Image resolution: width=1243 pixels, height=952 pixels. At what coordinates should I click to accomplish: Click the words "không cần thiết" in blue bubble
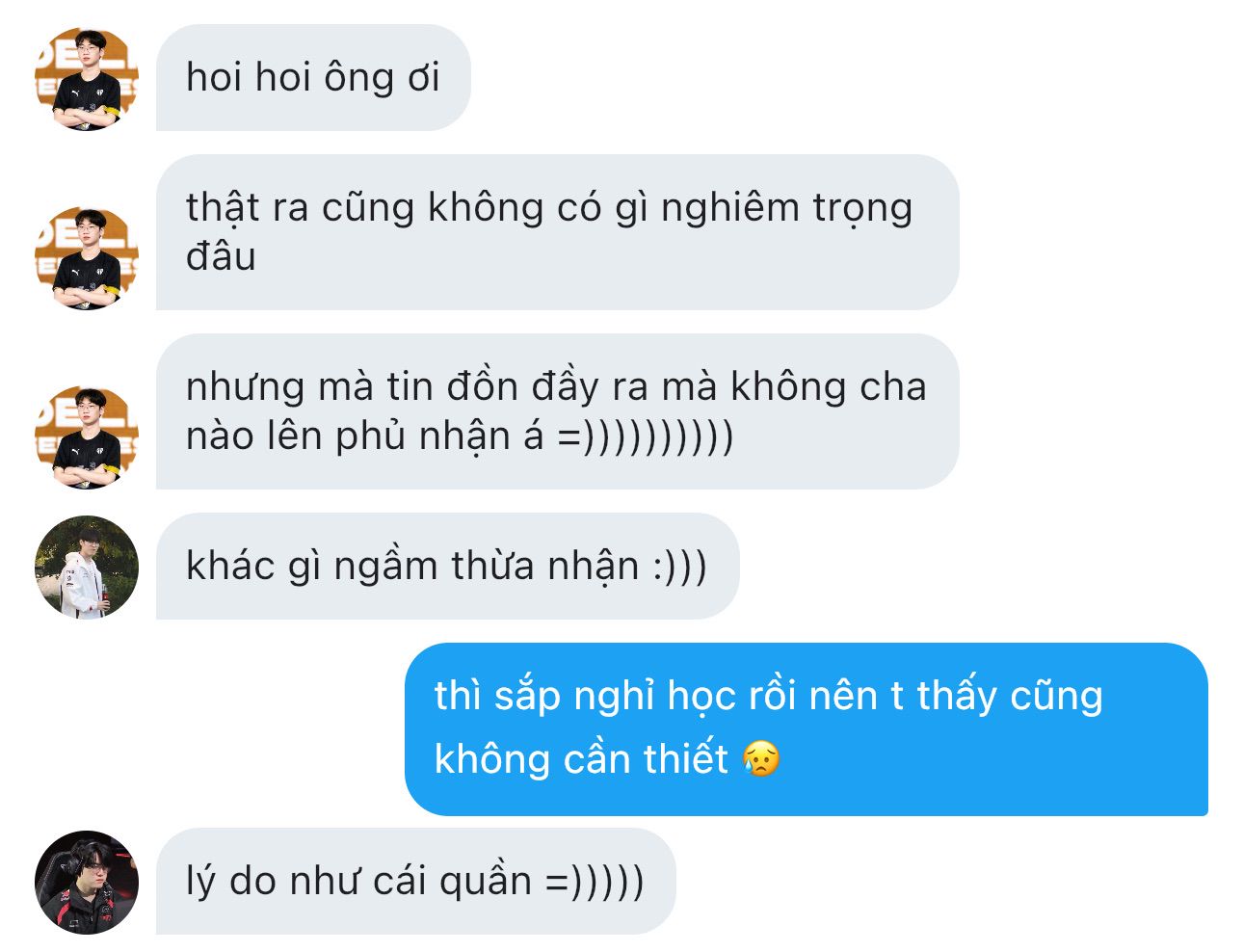(582, 759)
